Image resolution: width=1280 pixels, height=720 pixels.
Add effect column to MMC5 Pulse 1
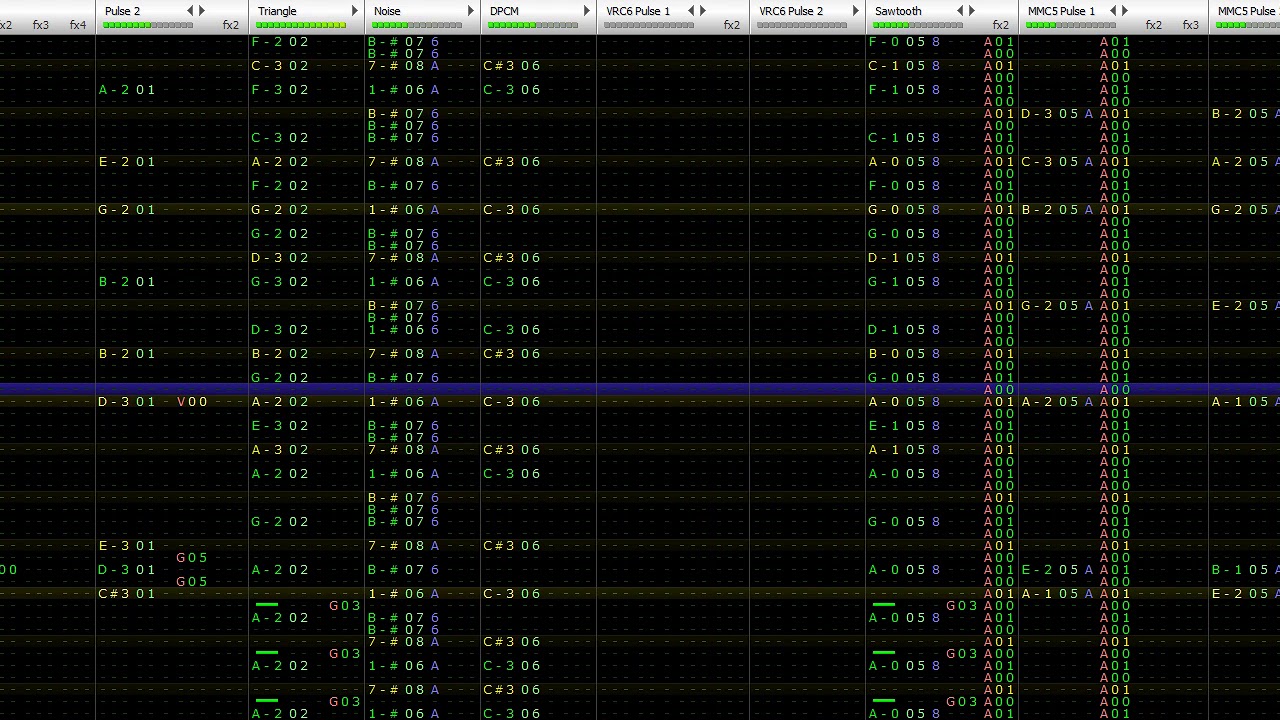[x=1125, y=11]
